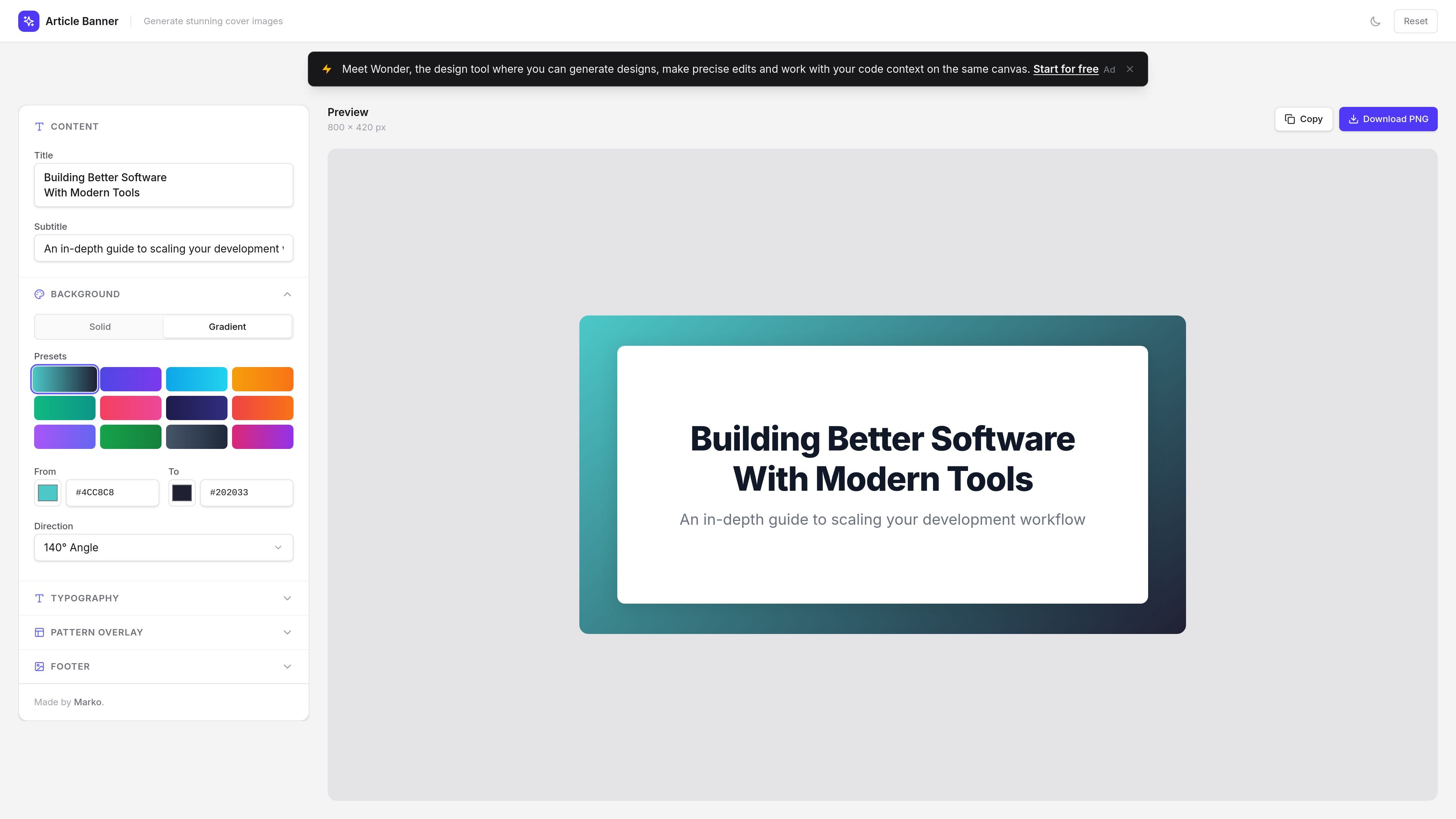The width and height of the screenshot is (1456, 819).
Task: Select the magenta-purple gradient preset
Action: click(262, 436)
